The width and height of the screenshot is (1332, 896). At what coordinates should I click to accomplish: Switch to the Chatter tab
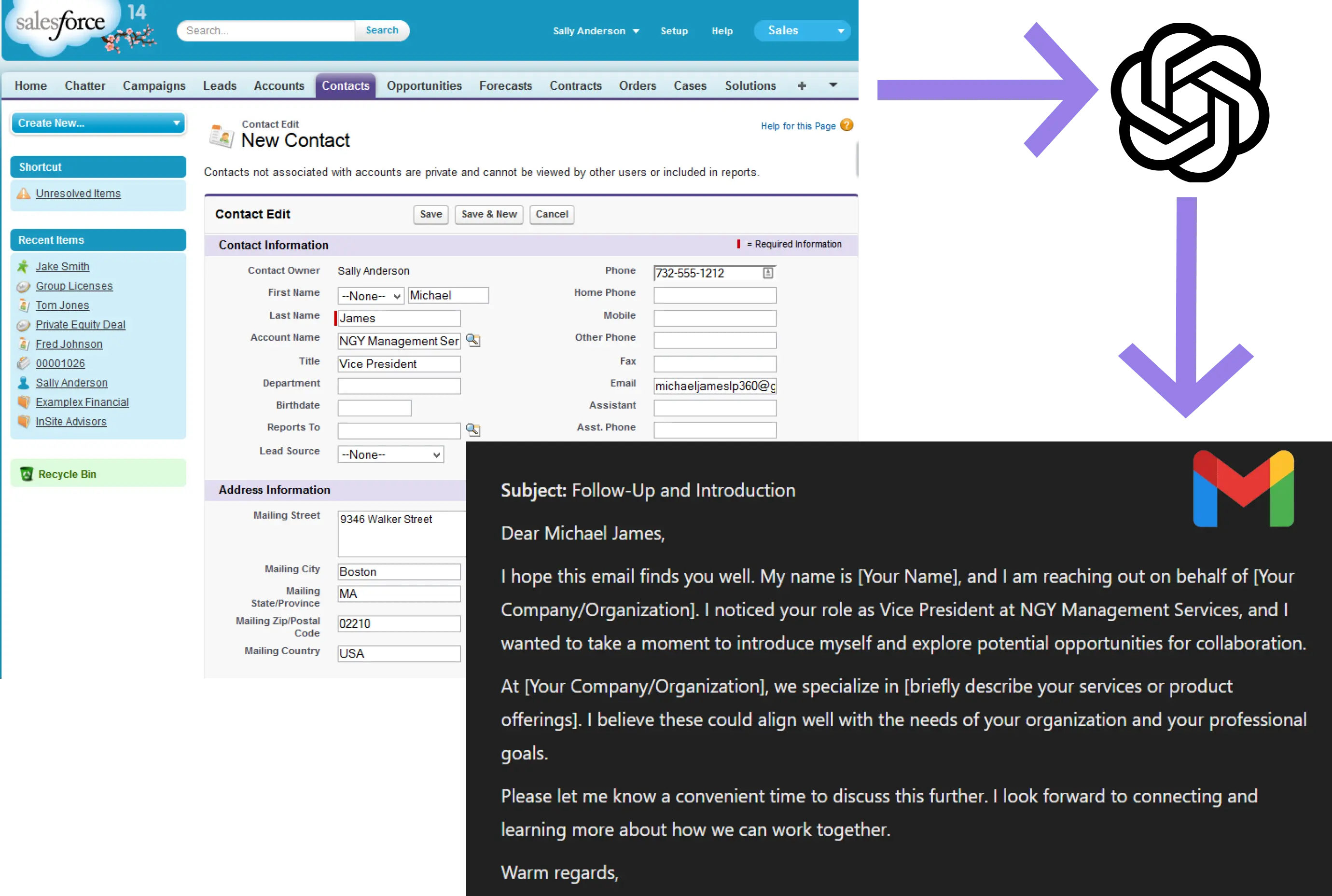pyautogui.click(x=85, y=86)
